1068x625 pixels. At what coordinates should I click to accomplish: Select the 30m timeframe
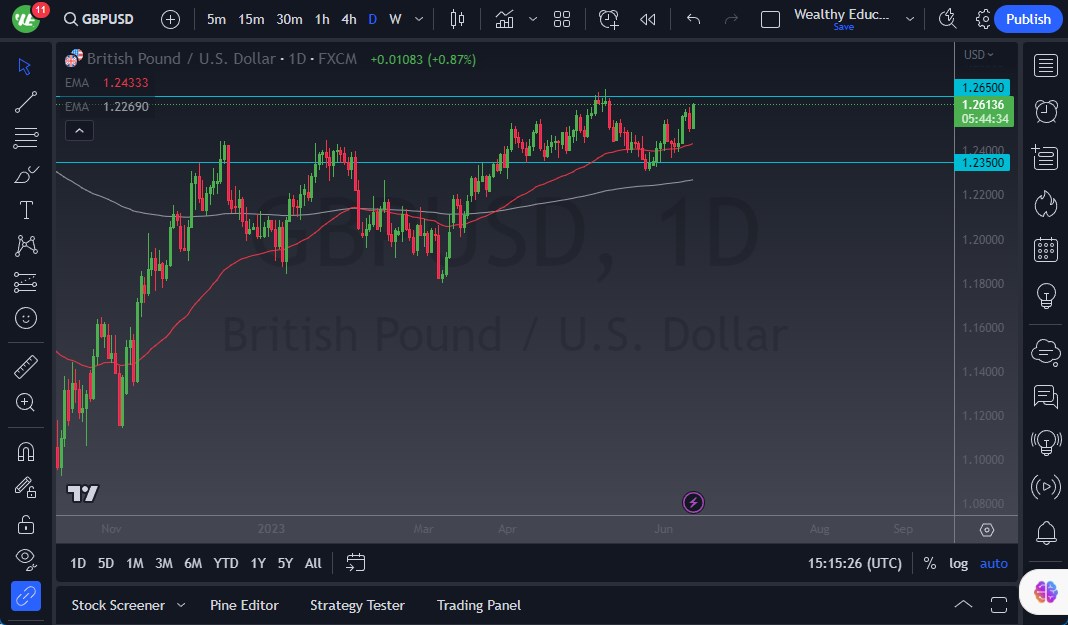pyautogui.click(x=289, y=19)
